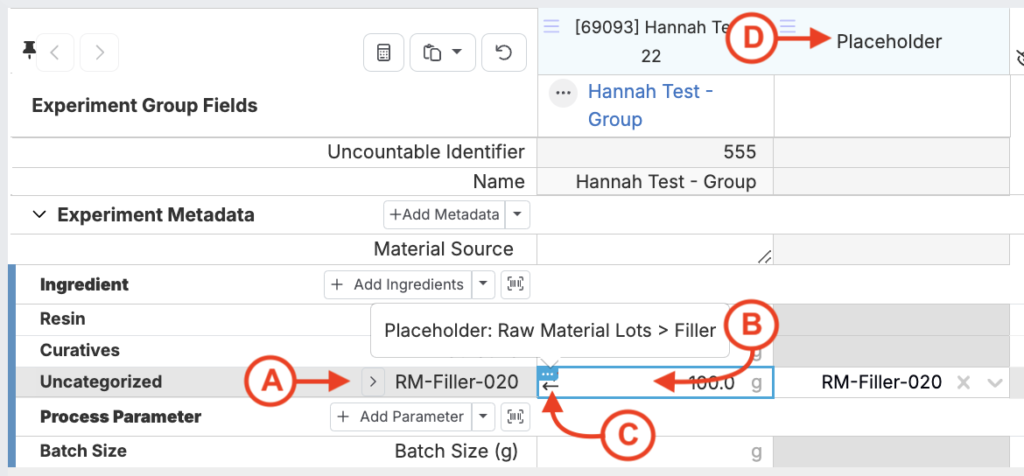This screenshot has height=476, width=1024.
Task: Open the Add Metadata dropdown arrow
Action: tap(517, 215)
